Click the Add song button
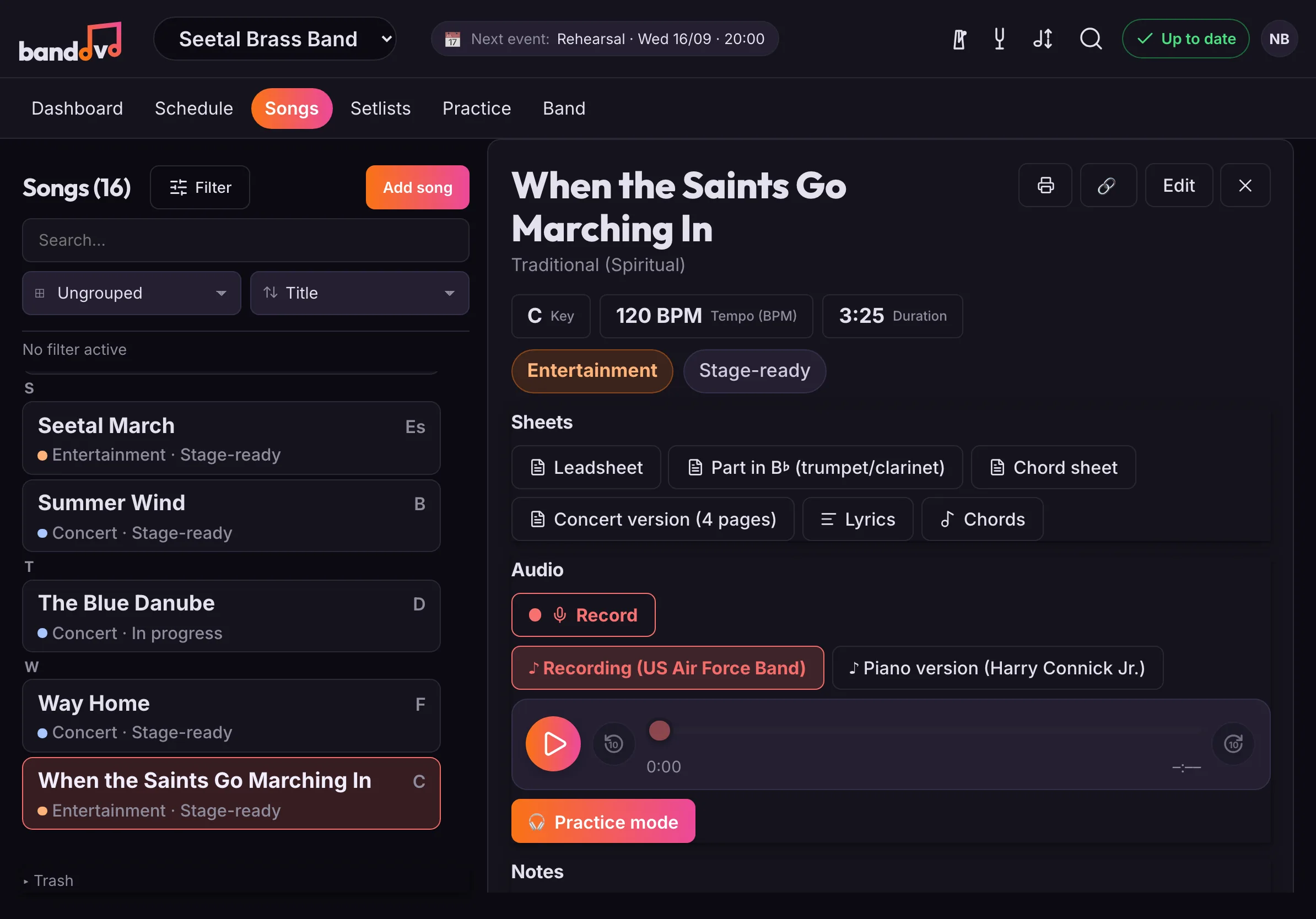Screen dimensions: 1316x919 417,187
